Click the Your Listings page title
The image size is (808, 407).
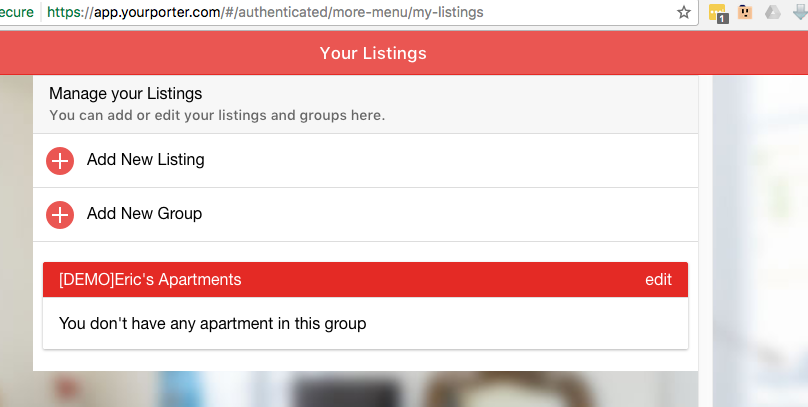(x=373, y=53)
